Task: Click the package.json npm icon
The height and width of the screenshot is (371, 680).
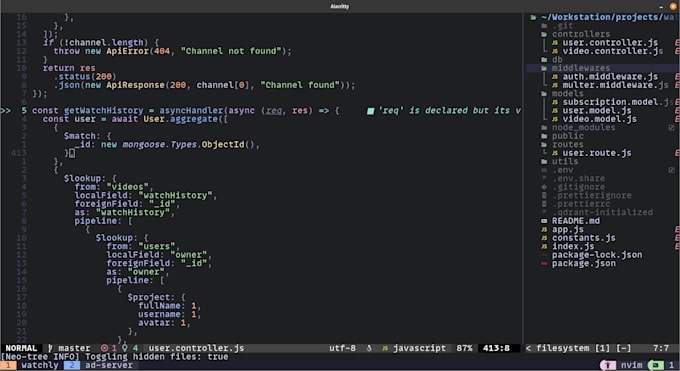Action: click(x=544, y=263)
